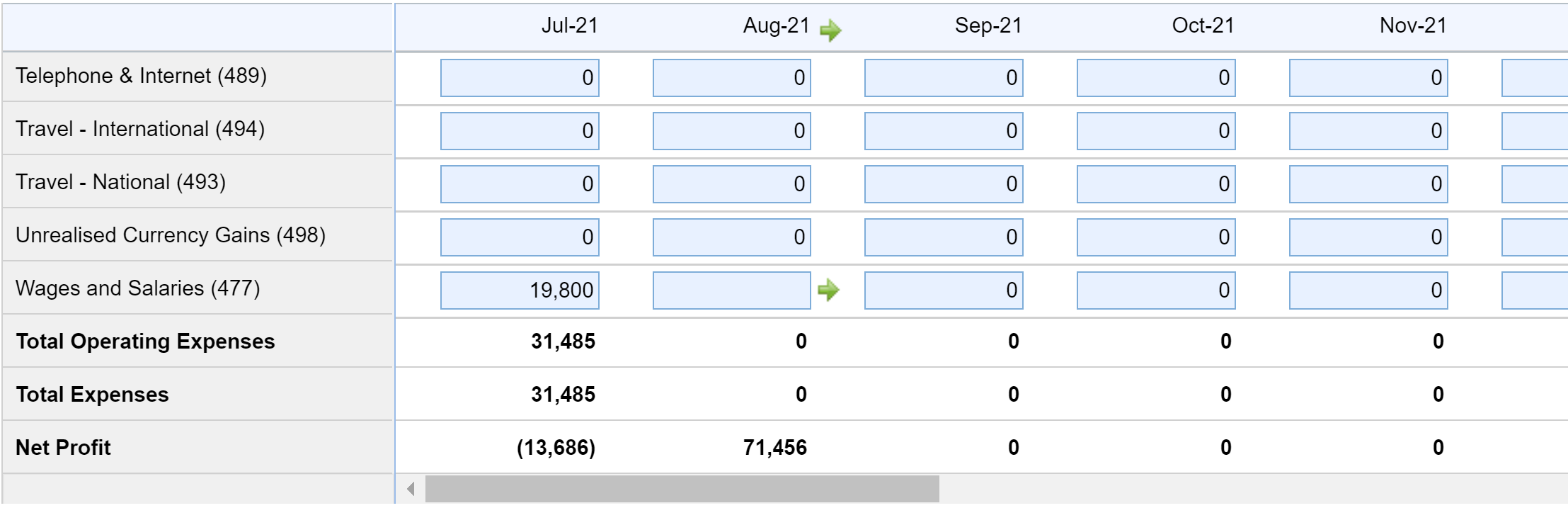Select the Oct-21 Travel - National cell
This screenshot has width=1568, height=508.
[x=1155, y=184]
